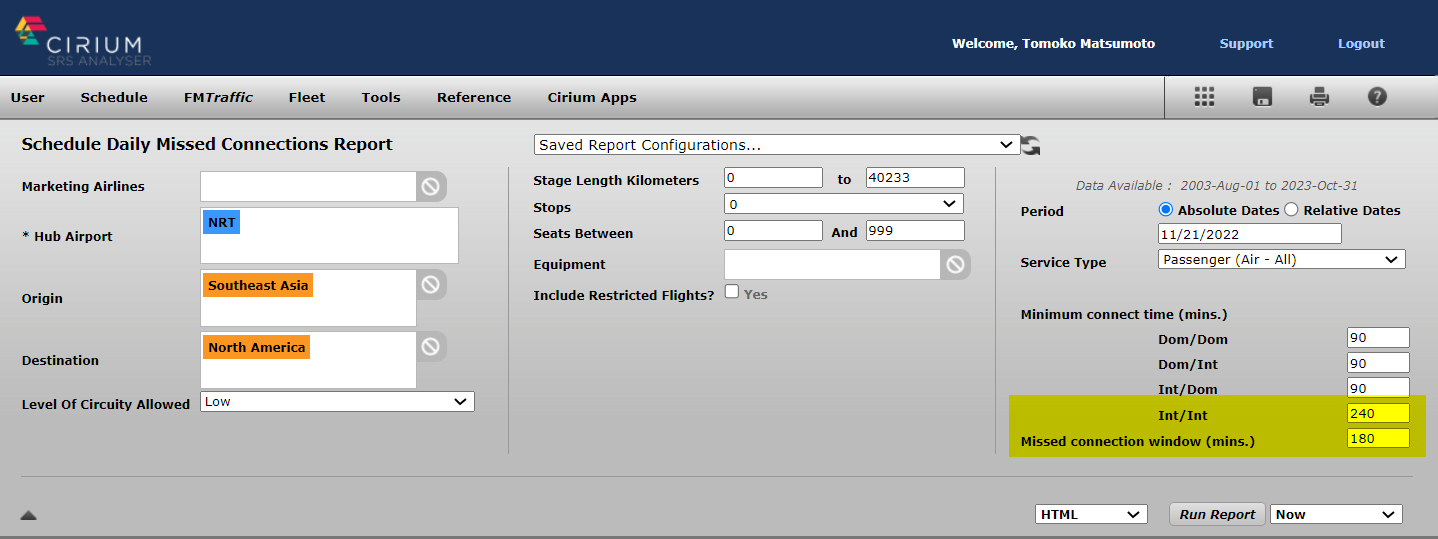Open the apps grid icon
The image size is (1438, 539).
pos(1204,96)
